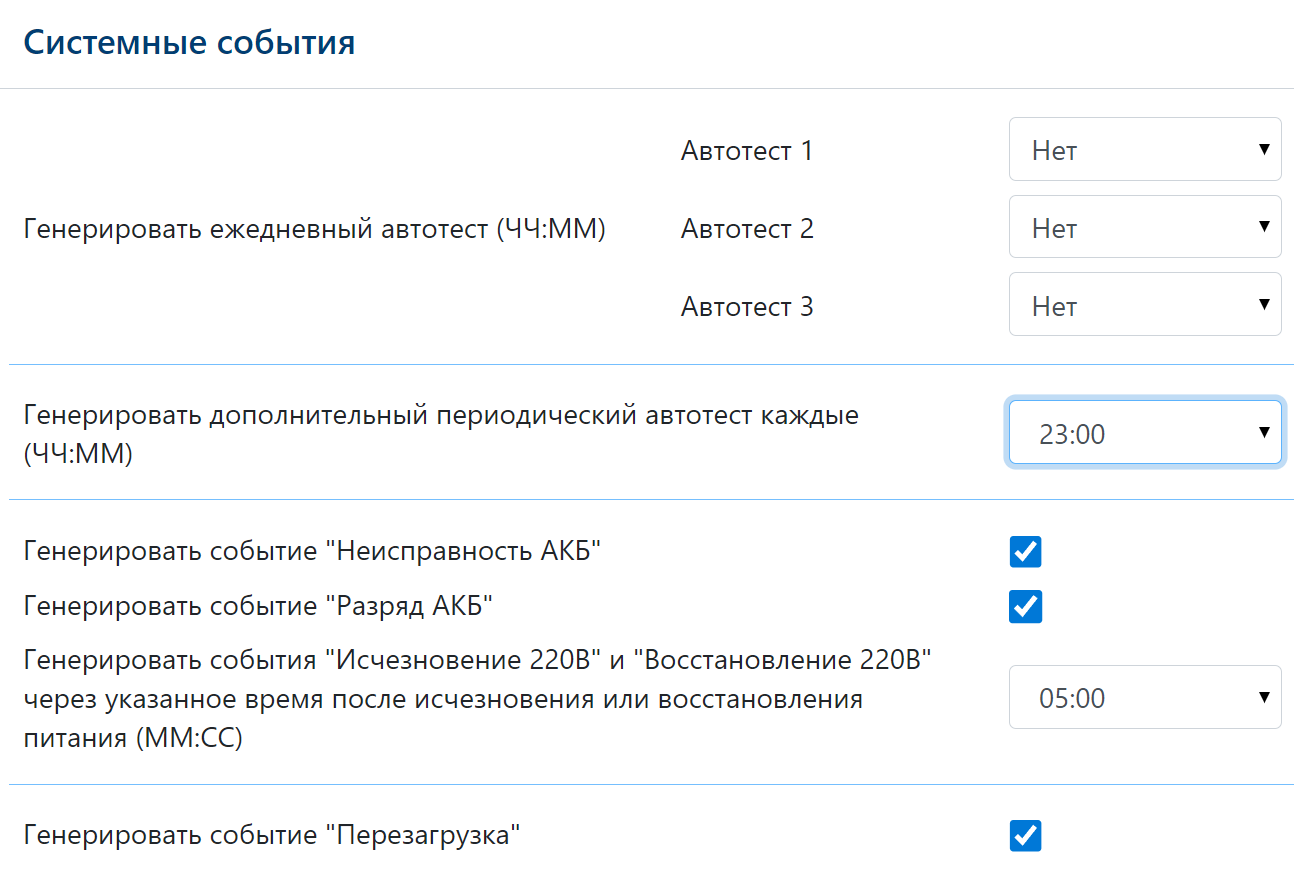The image size is (1294, 880).
Task: Click the label "Генерировать событие Перезагрузка"
Action: [272, 835]
